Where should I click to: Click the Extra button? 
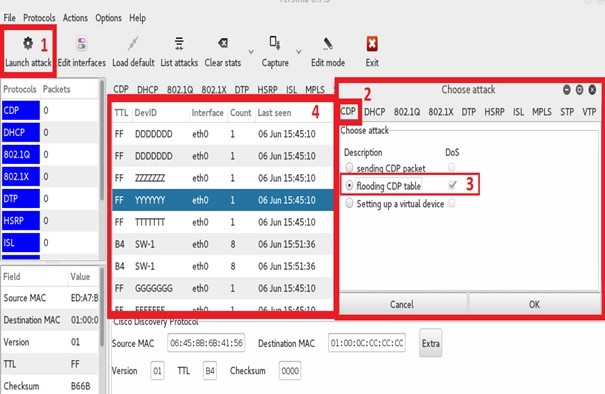point(431,343)
